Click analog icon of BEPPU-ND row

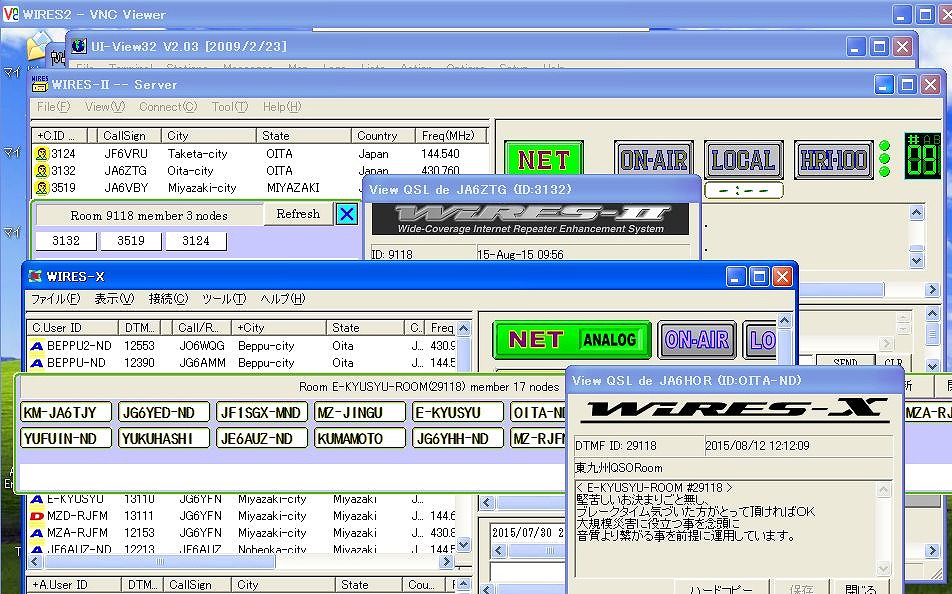[37, 363]
